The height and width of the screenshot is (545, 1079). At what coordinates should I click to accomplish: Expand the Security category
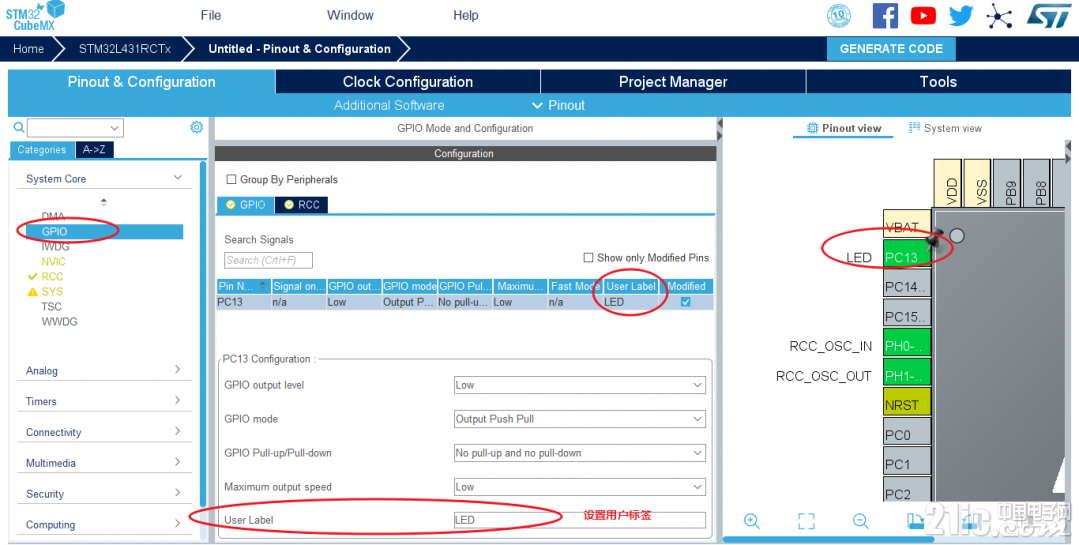pyautogui.click(x=178, y=493)
